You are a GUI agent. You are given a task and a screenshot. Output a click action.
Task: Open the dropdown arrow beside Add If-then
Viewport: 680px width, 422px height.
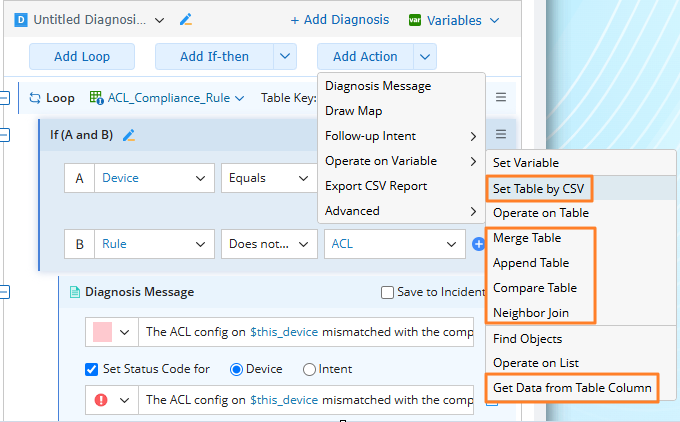tap(284, 57)
